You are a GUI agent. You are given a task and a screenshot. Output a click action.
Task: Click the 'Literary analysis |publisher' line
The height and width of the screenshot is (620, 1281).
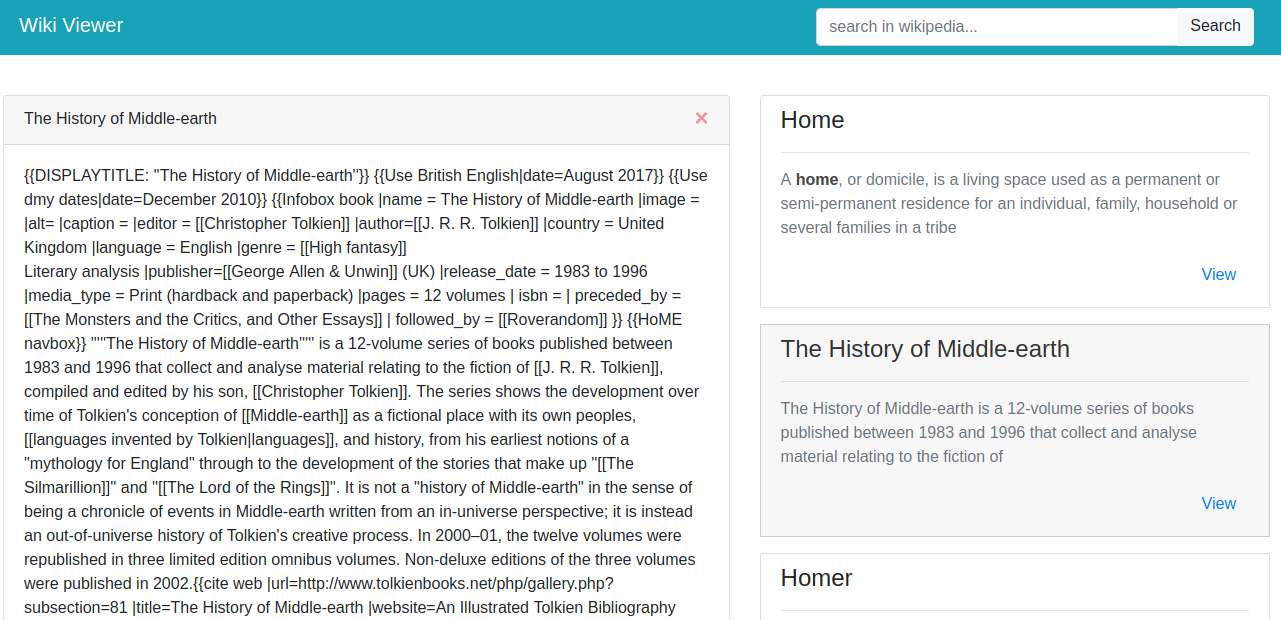336,272
